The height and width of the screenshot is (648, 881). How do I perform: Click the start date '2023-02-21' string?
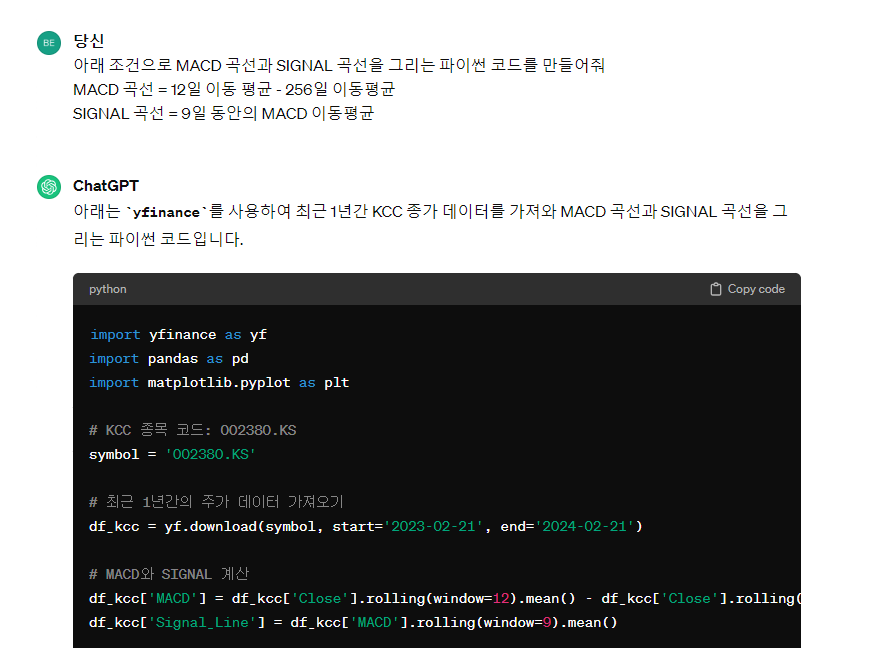click(433, 527)
